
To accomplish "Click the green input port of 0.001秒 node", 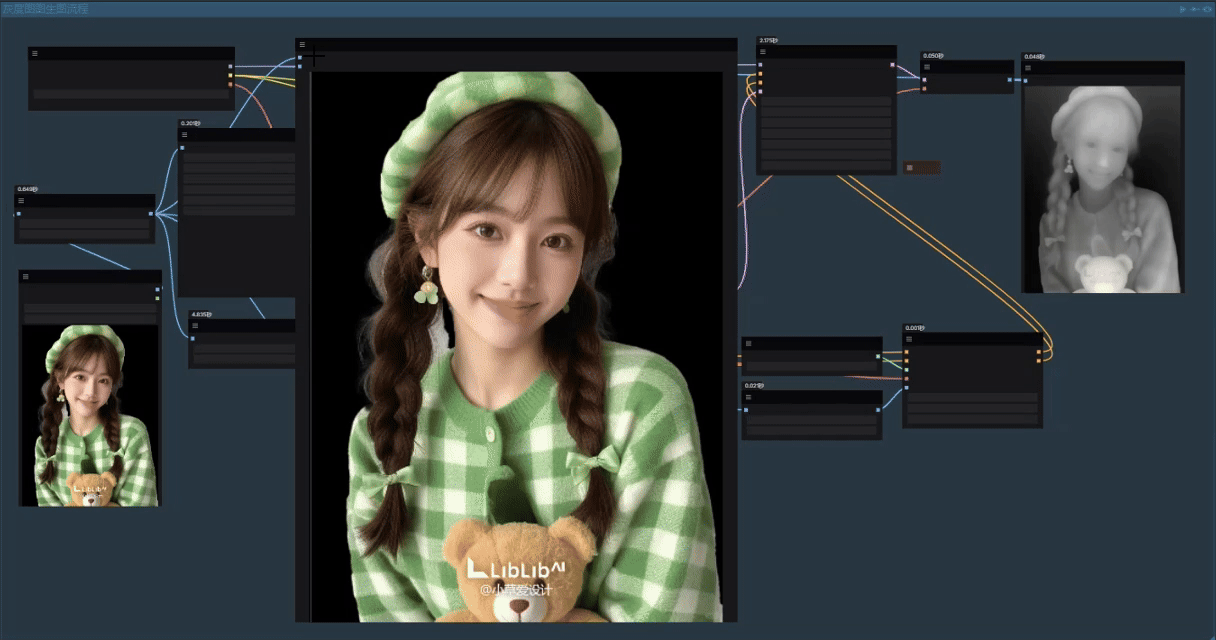I will [x=906, y=369].
